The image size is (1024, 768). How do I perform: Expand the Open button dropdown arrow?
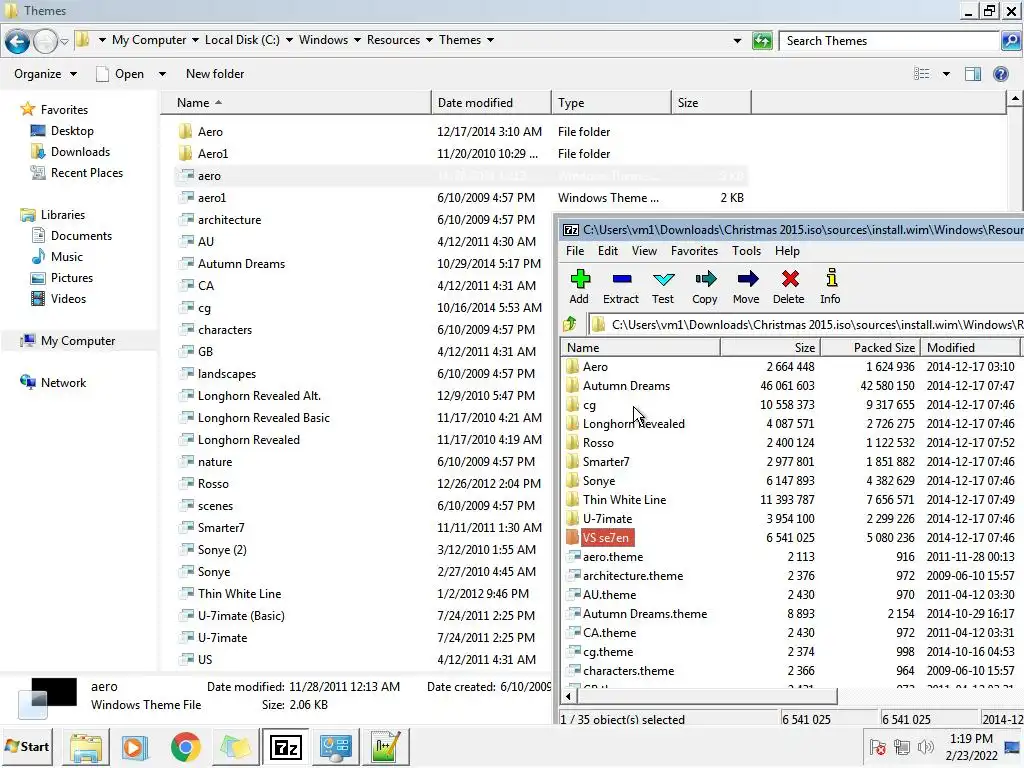[162, 74]
